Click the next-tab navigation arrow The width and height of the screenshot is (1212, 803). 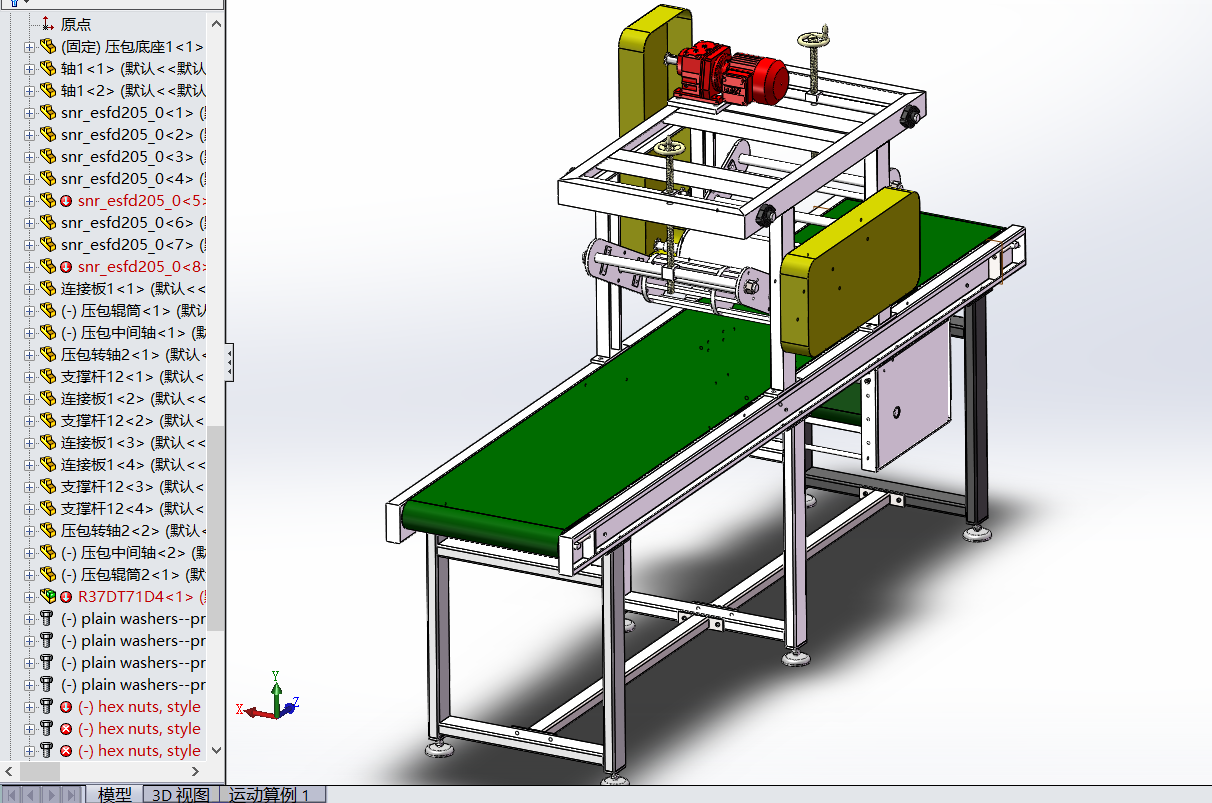coord(52,795)
